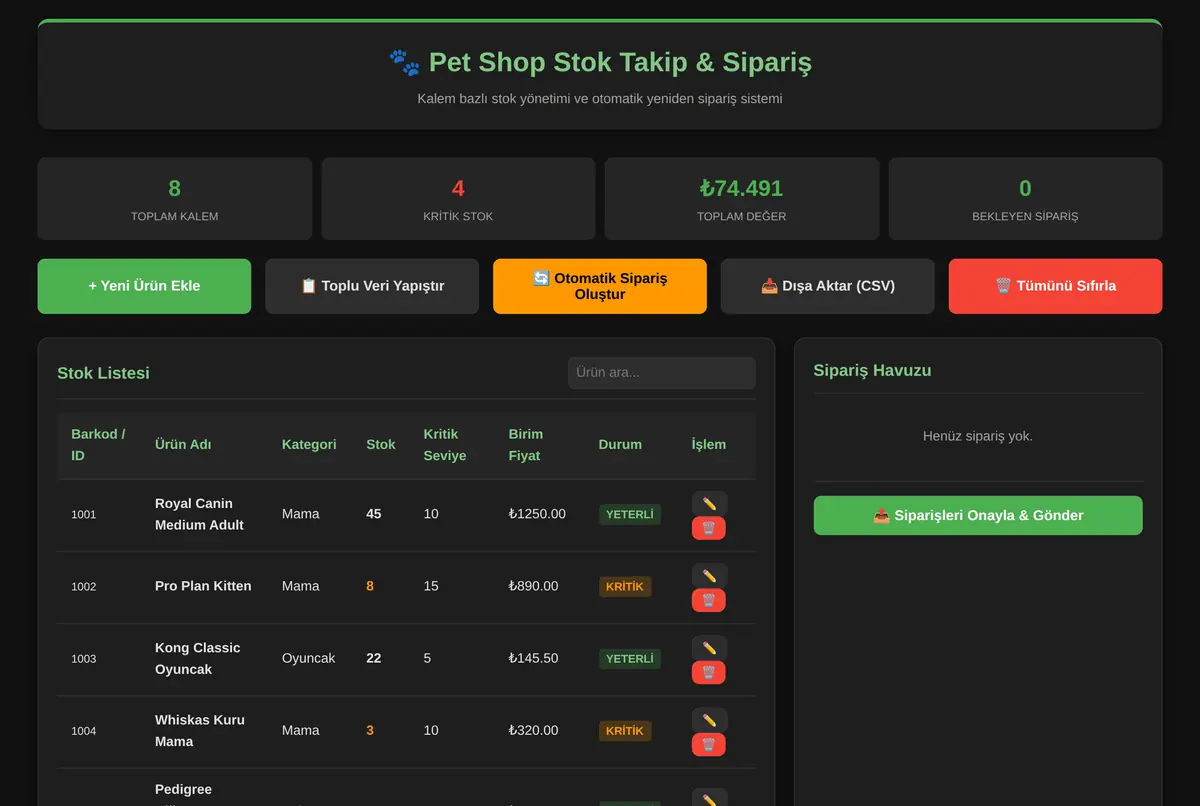Screen dimensions: 1200x806
Task: Confirm orders with Siparişleri Onayla & Gönder
Action: coord(978,515)
